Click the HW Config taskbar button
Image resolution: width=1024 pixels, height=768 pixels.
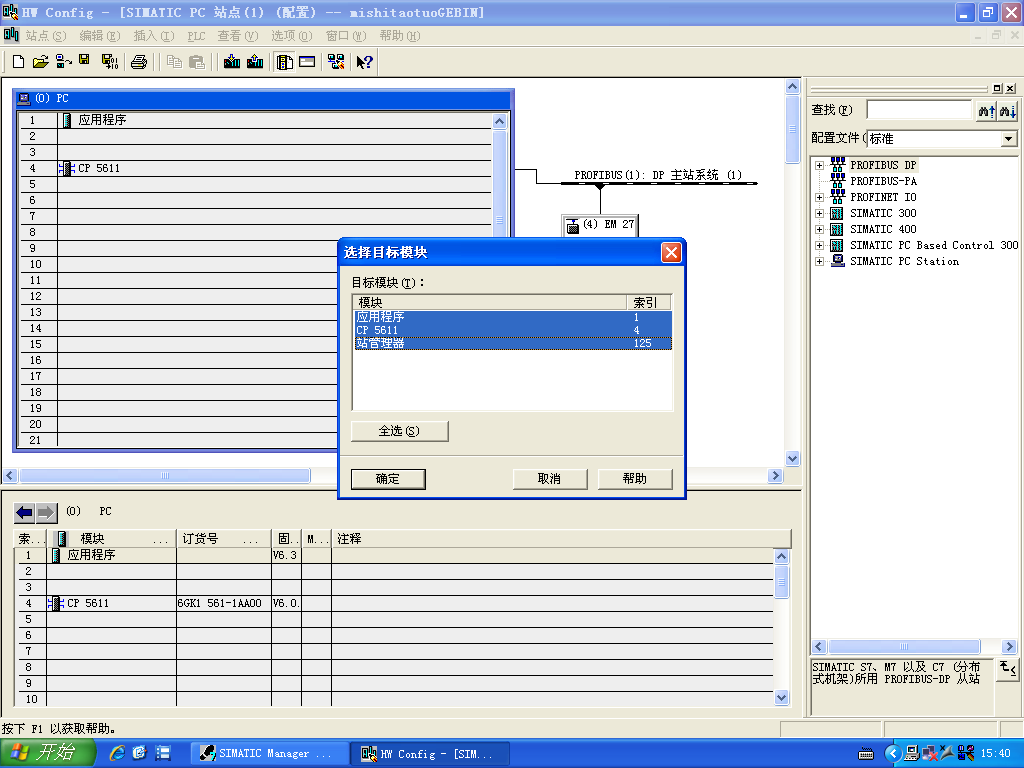tap(428, 754)
